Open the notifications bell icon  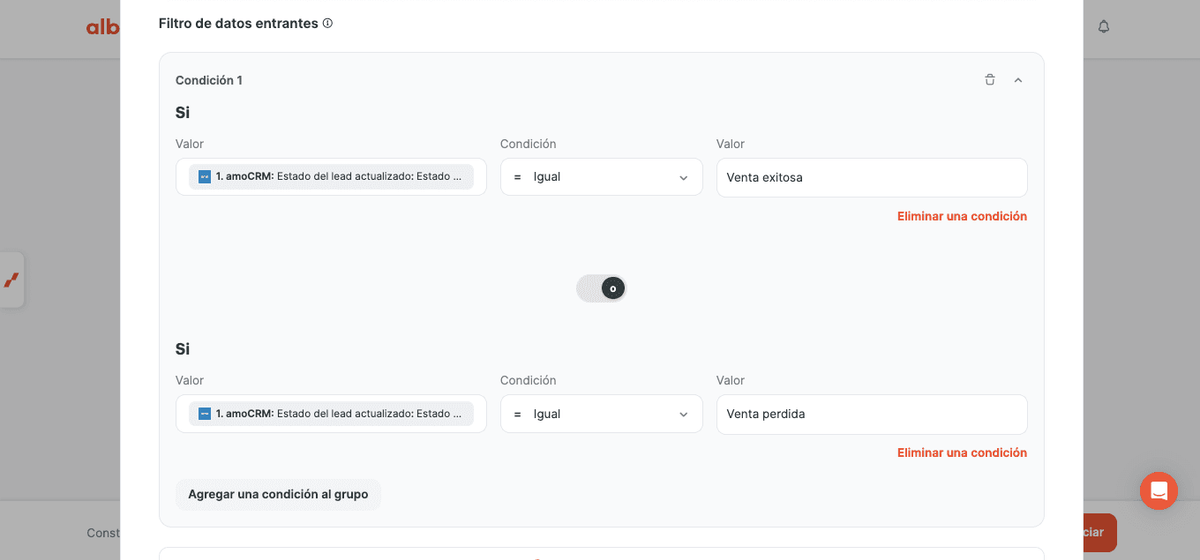tap(1104, 27)
